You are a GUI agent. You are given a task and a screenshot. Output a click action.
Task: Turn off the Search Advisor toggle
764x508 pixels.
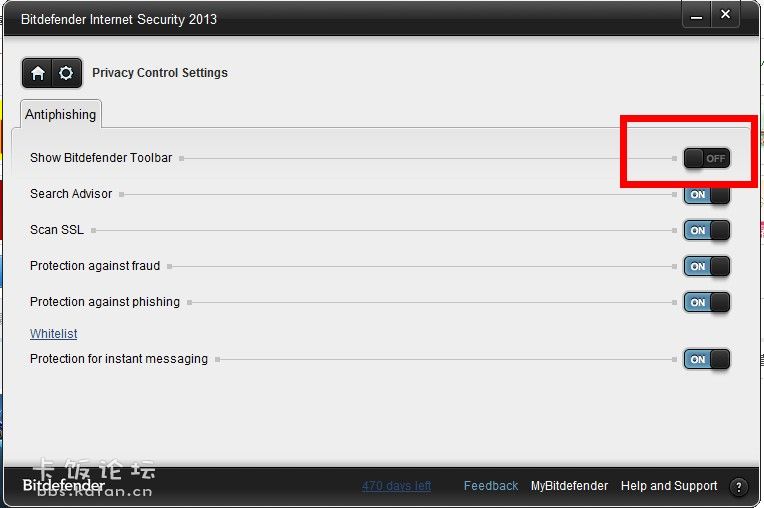click(706, 194)
